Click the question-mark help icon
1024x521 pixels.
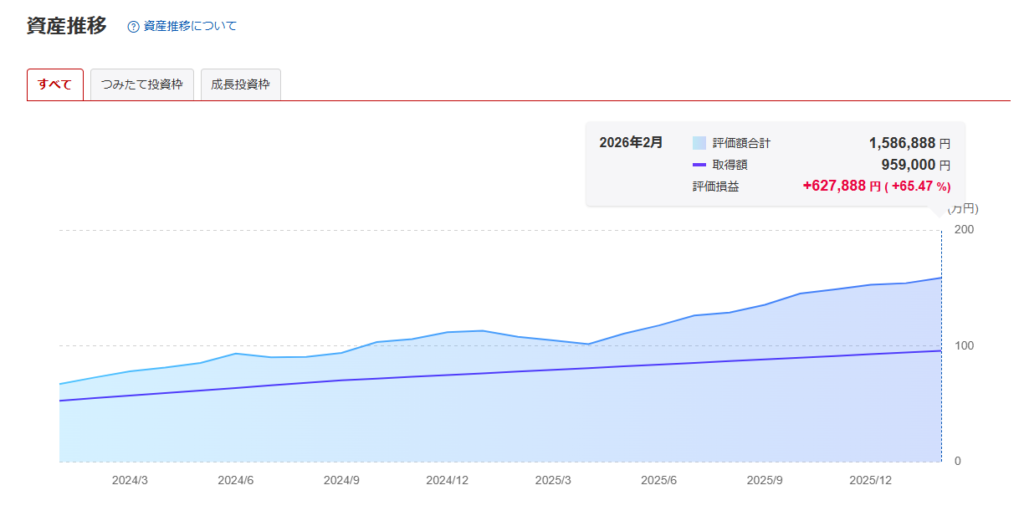click(133, 27)
